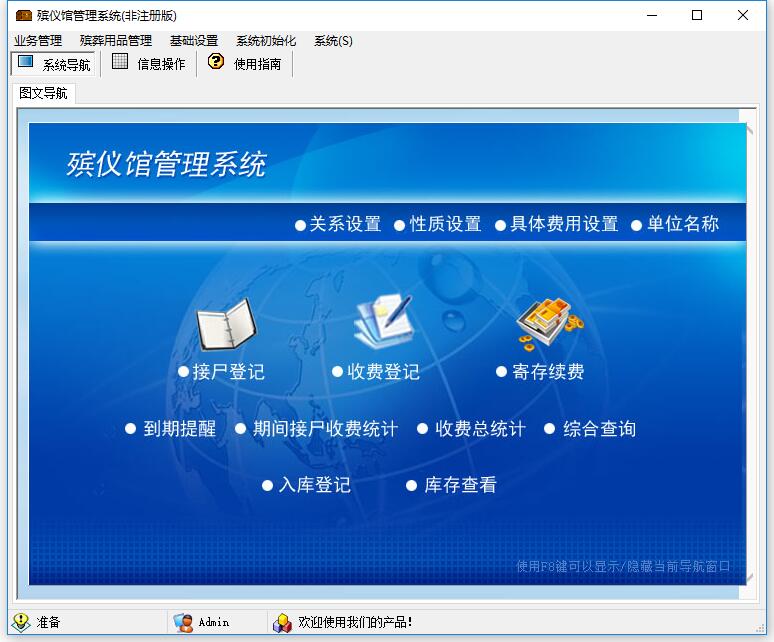774x642 pixels.
Task: Open the 系统(S) menu
Action: [x=333, y=40]
